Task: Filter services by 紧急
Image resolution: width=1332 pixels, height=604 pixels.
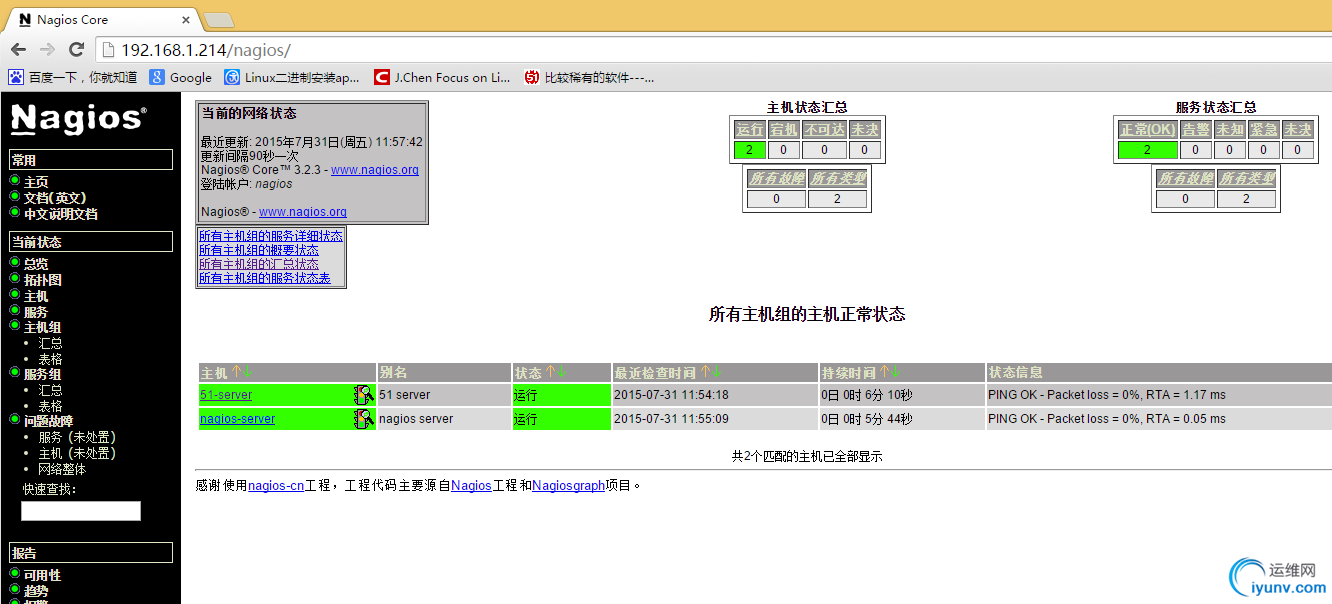Action: click(1264, 129)
